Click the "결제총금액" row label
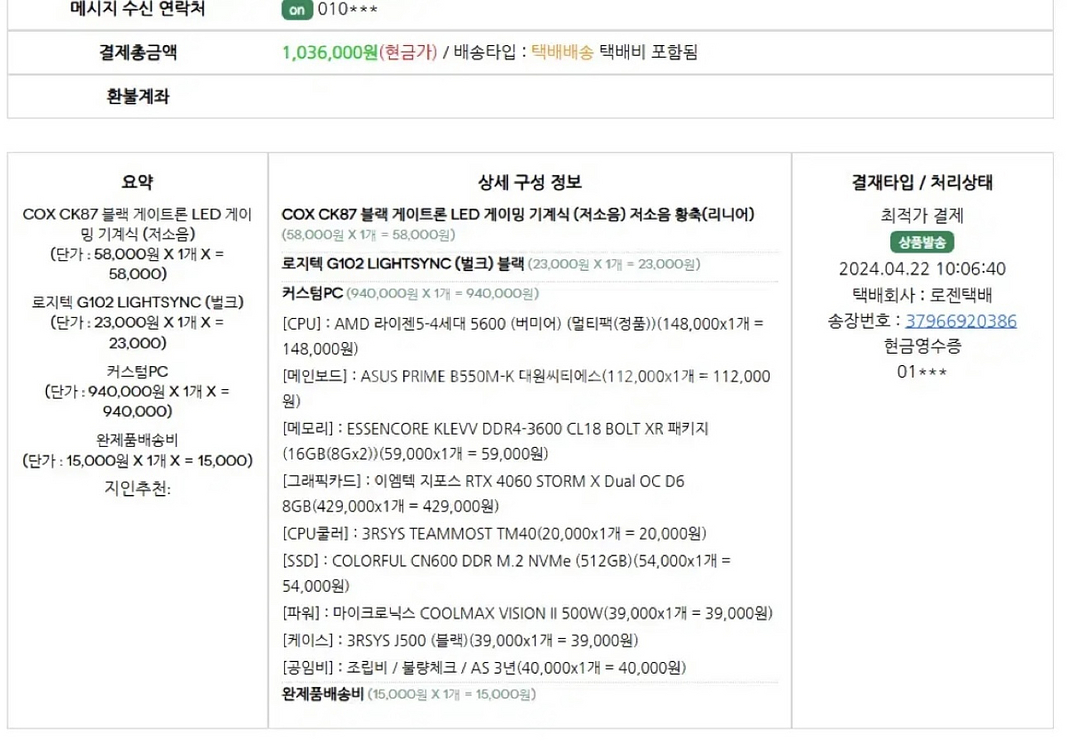 coord(137,52)
